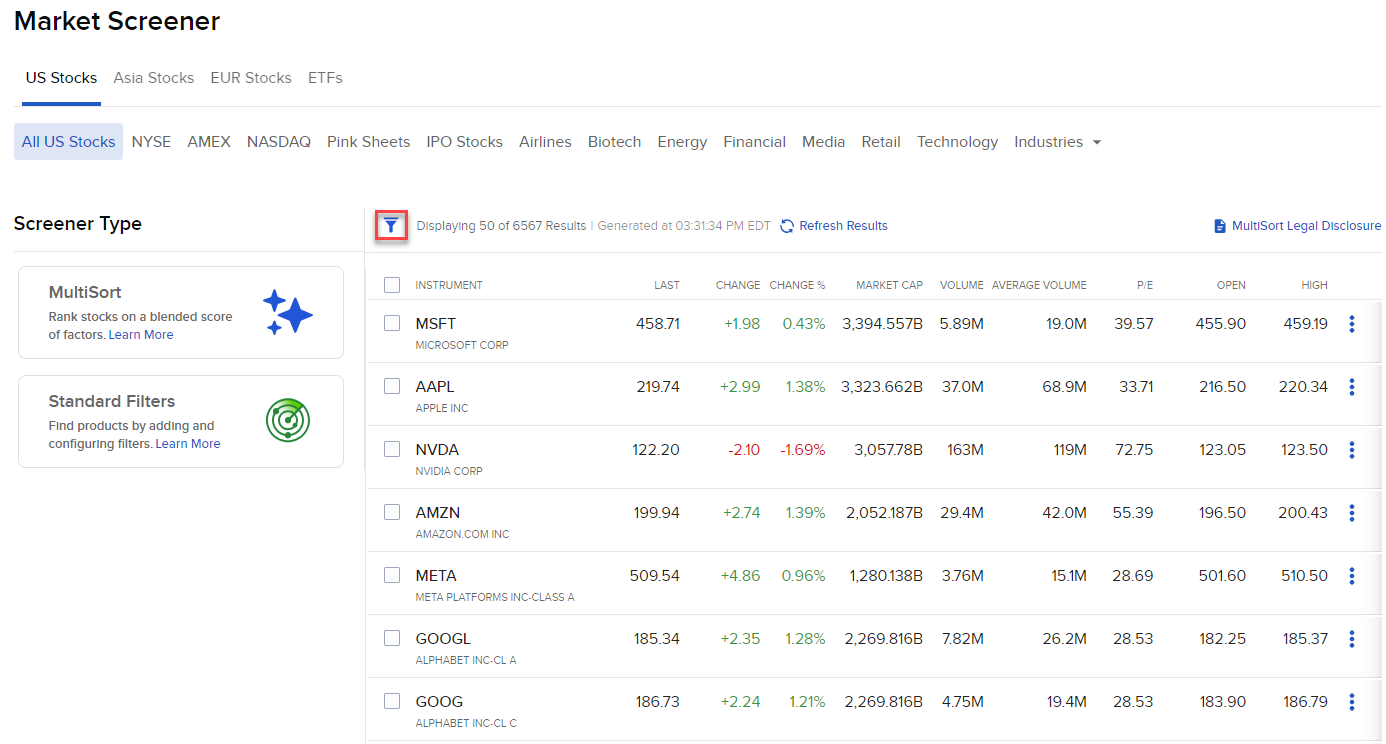1386x744 pixels.
Task: Check the select-all checkbox in table header
Action: (x=391, y=284)
